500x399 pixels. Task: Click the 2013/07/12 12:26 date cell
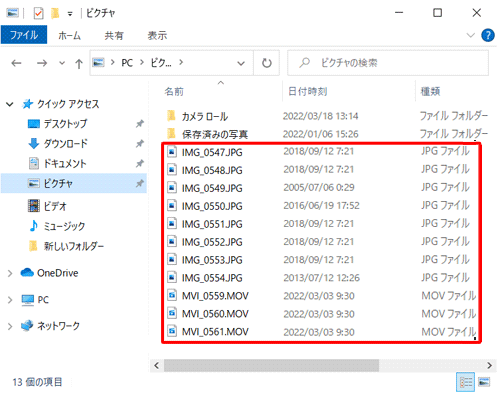(x=321, y=278)
